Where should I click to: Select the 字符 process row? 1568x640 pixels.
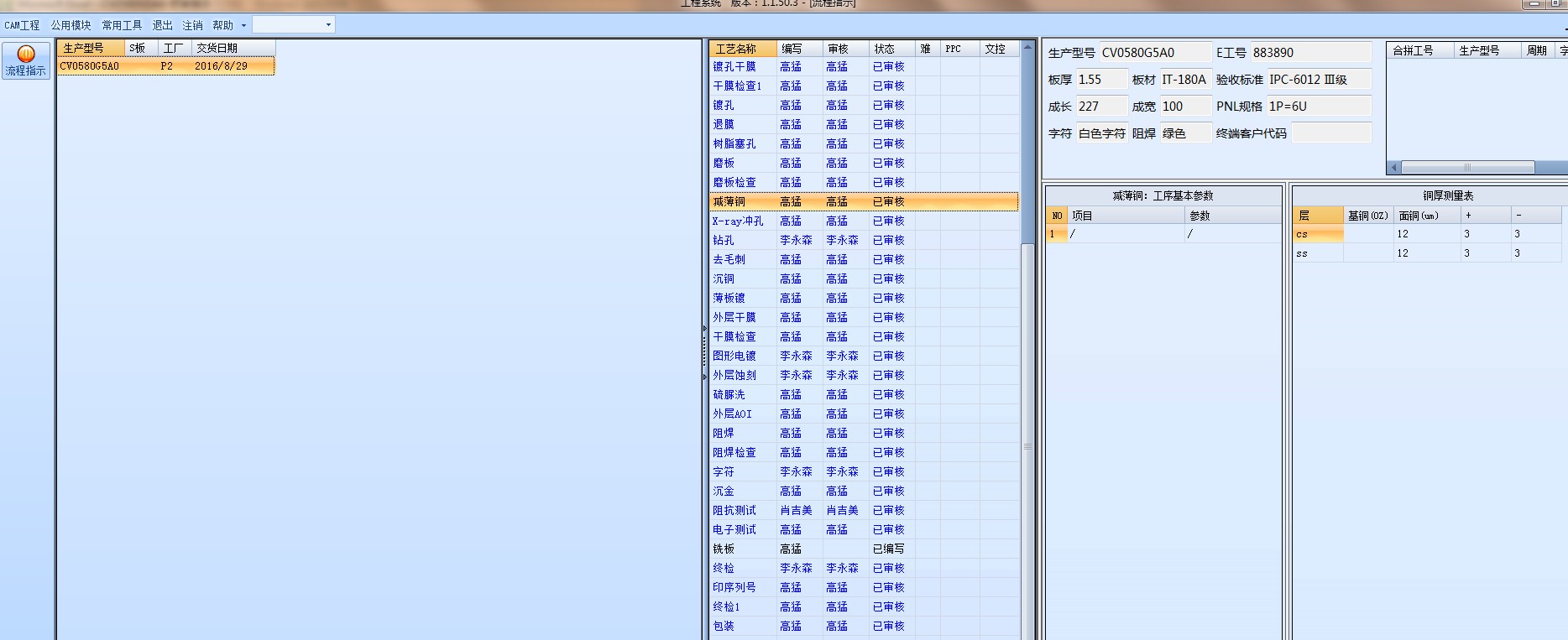864,471
